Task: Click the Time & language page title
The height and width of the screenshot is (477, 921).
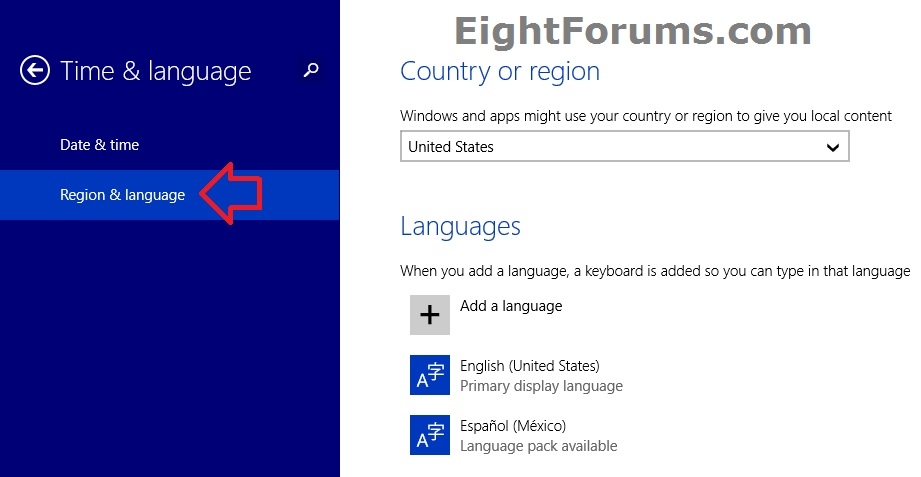Action: (155, 71)
